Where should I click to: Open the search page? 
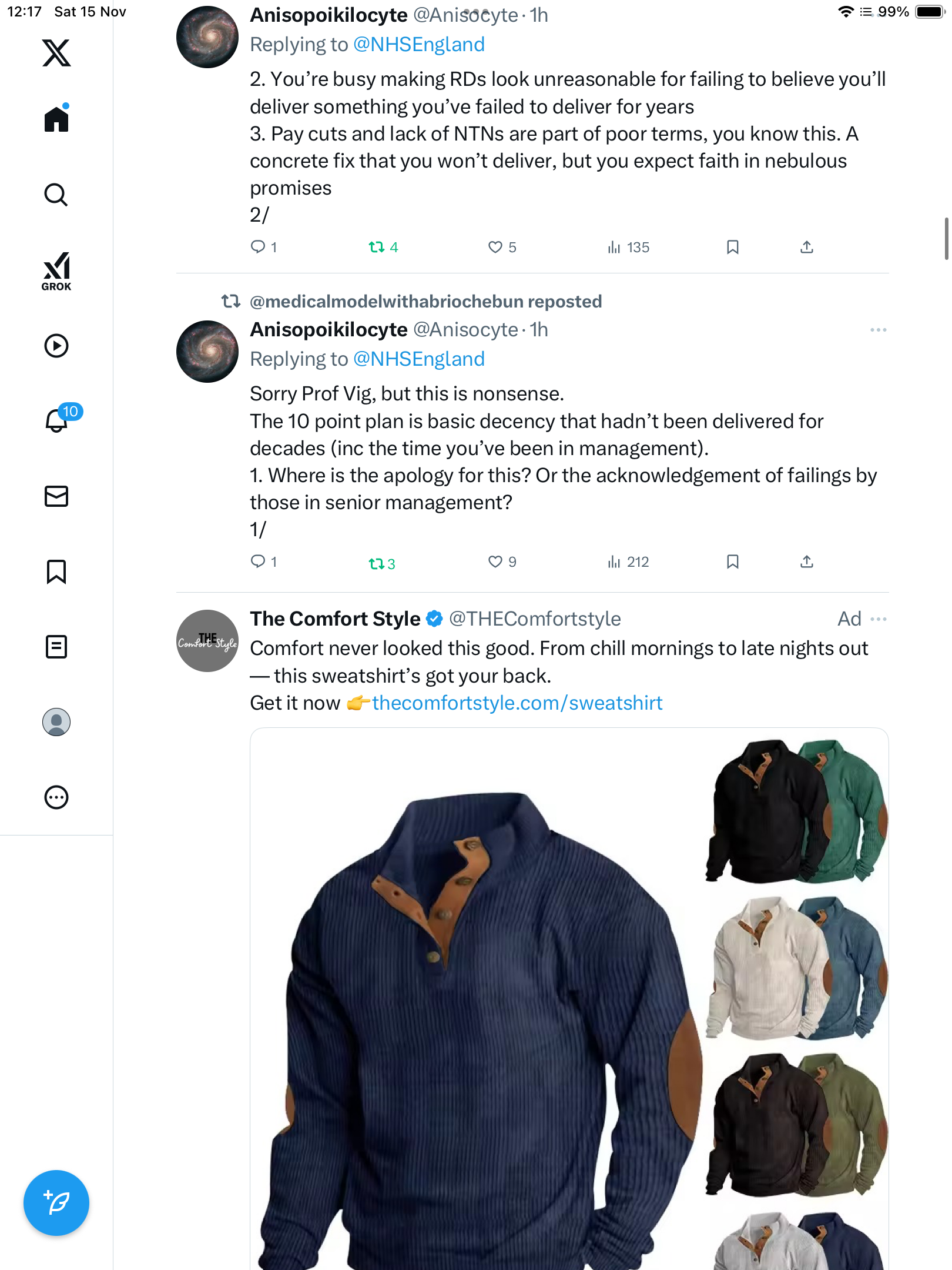tap(56, 195)
